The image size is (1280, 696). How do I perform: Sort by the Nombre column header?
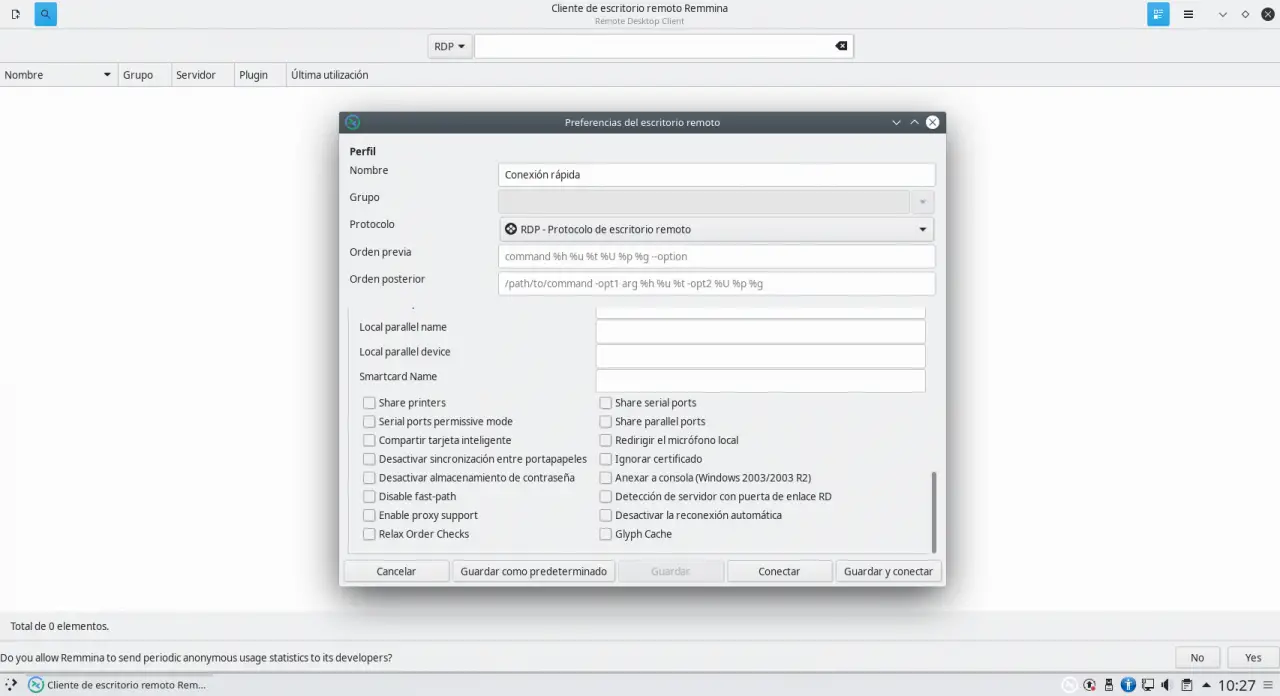point(58,75)
